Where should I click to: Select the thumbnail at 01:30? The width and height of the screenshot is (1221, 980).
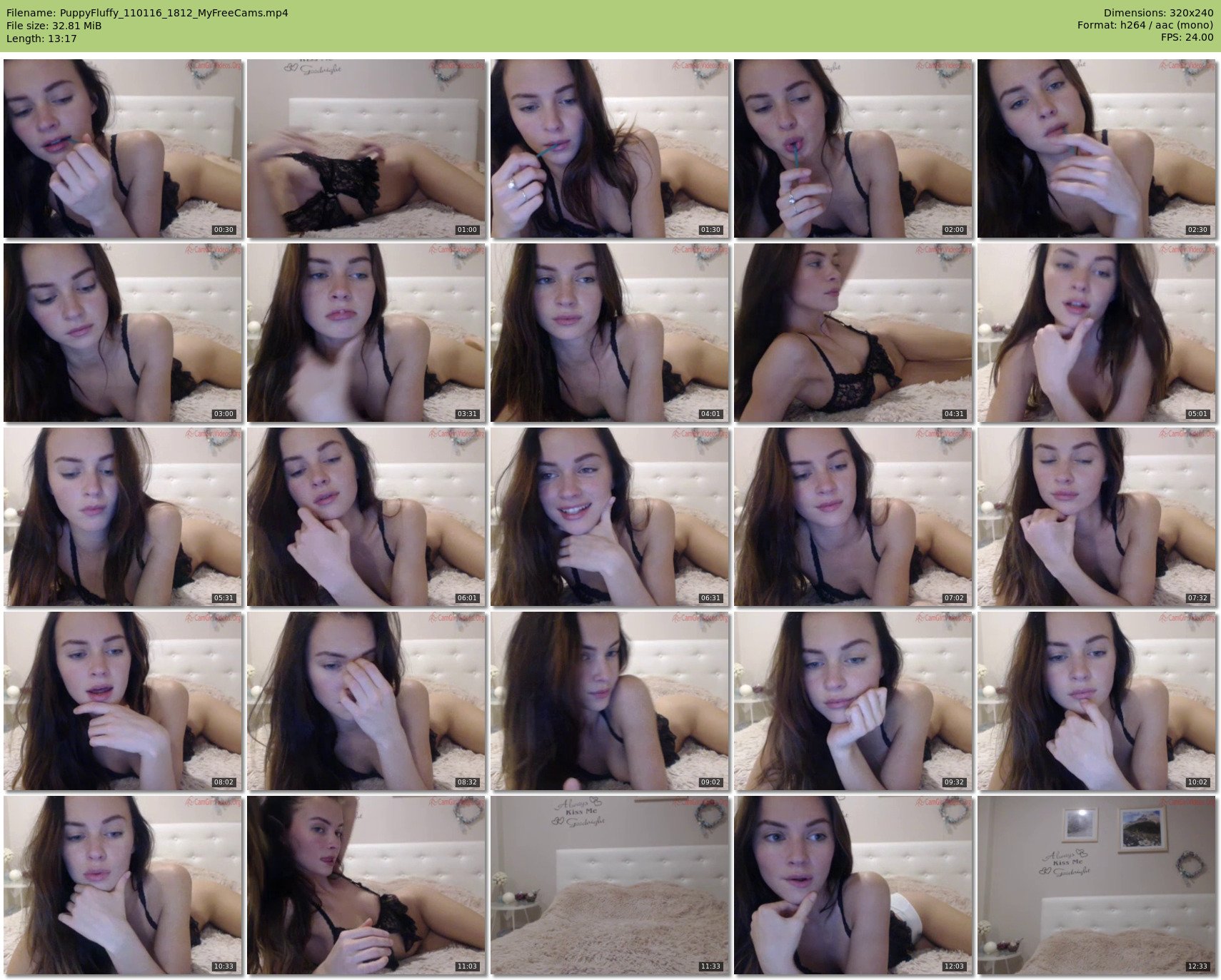(609, 148)
